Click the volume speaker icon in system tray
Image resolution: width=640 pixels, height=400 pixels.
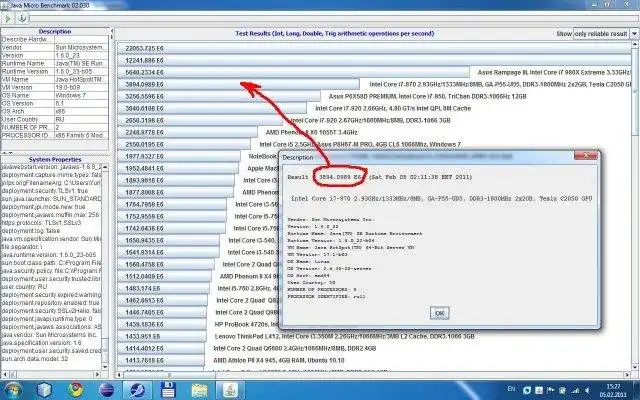coord(587,391)
